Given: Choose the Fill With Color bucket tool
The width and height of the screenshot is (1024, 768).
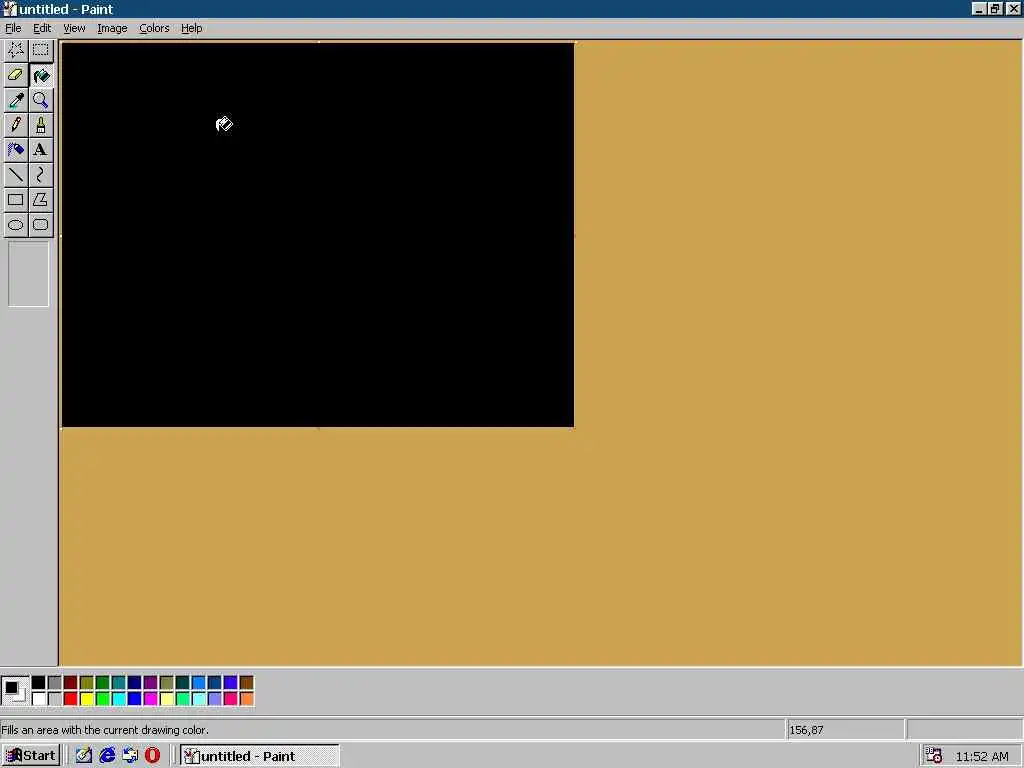Looking at the screenshot, I should point(40,75).
